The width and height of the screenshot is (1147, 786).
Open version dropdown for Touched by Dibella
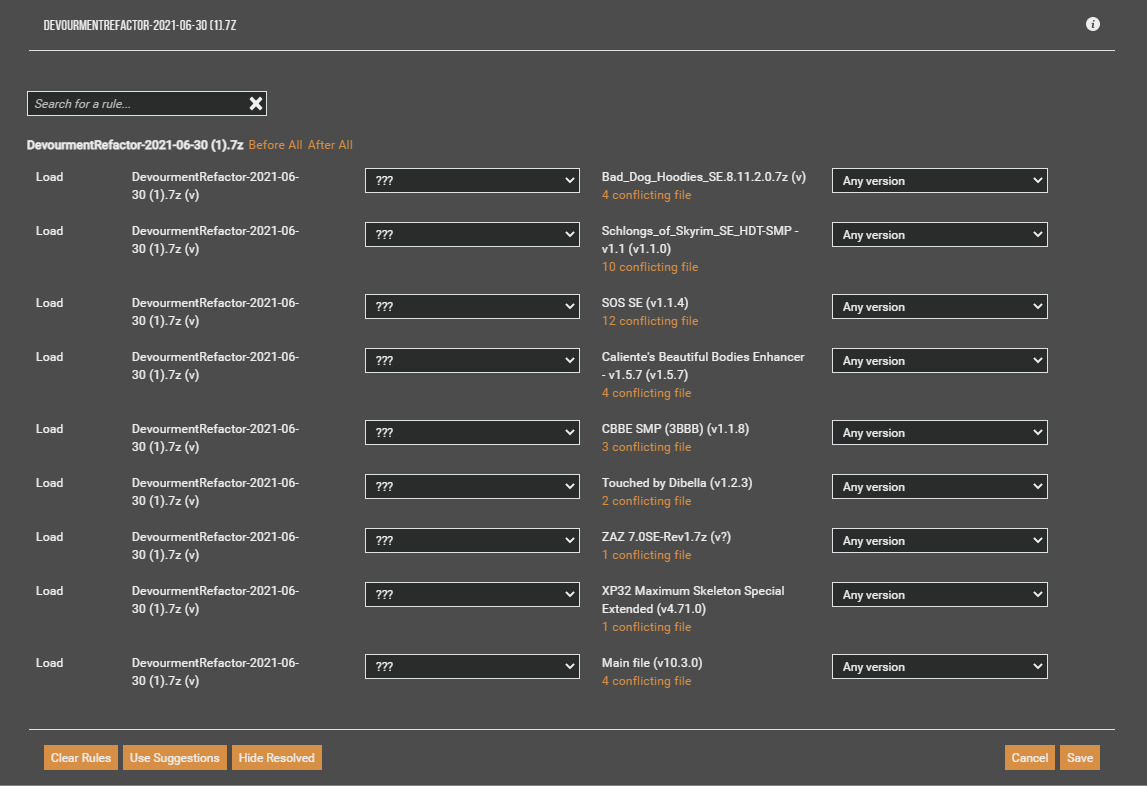(x=940, y=487)
